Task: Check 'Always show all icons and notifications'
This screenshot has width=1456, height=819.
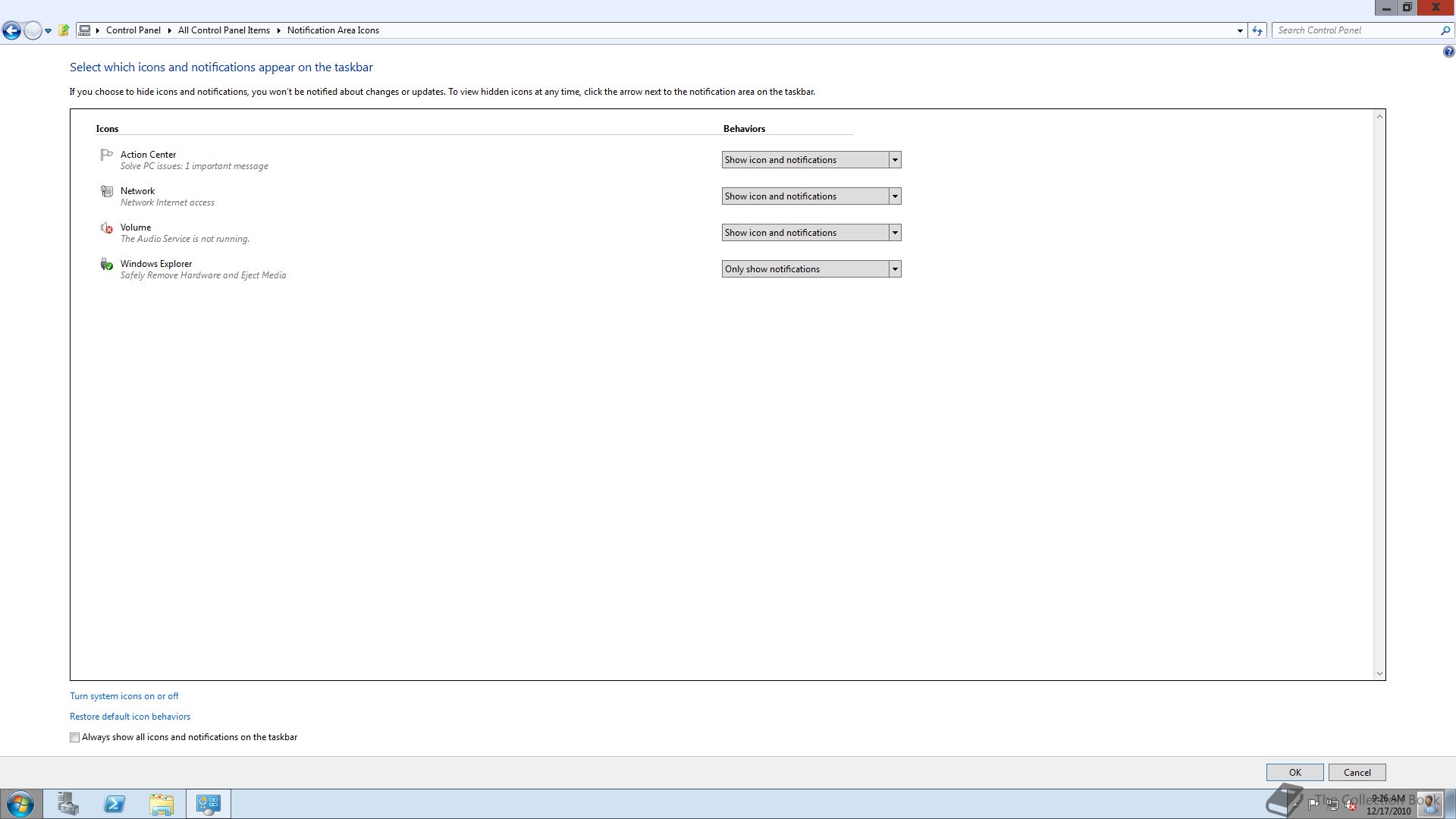Action: [74, 737]
